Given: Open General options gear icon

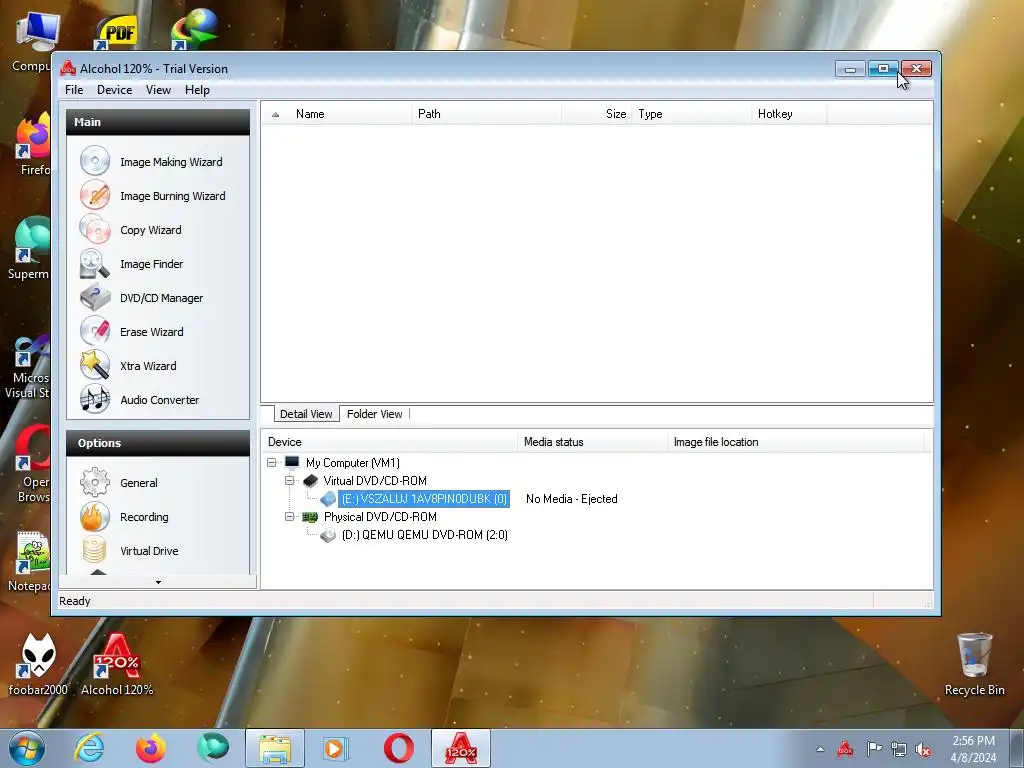Looking at the screenshot, I should (95, 483).
